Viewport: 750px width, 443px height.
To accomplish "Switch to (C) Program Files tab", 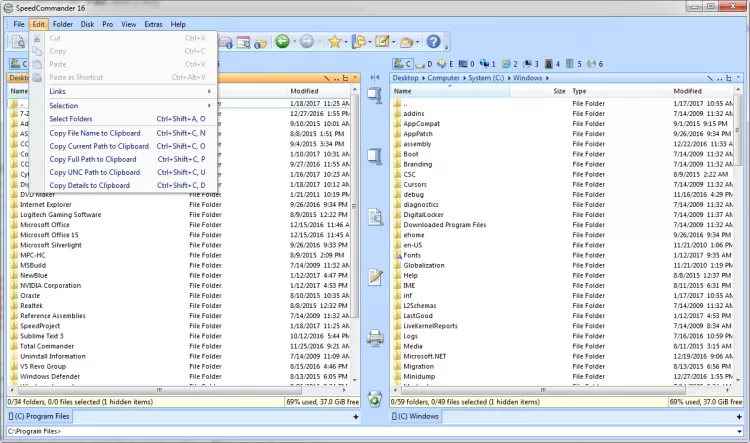I will pyautogui.click(x=39, y=416).
